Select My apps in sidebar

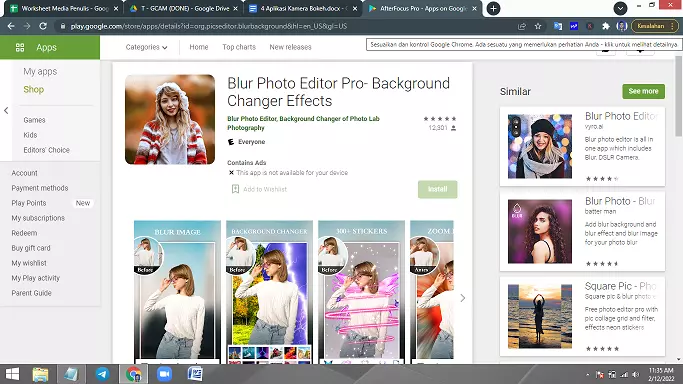pyautogui.click(x=40, y=71)
